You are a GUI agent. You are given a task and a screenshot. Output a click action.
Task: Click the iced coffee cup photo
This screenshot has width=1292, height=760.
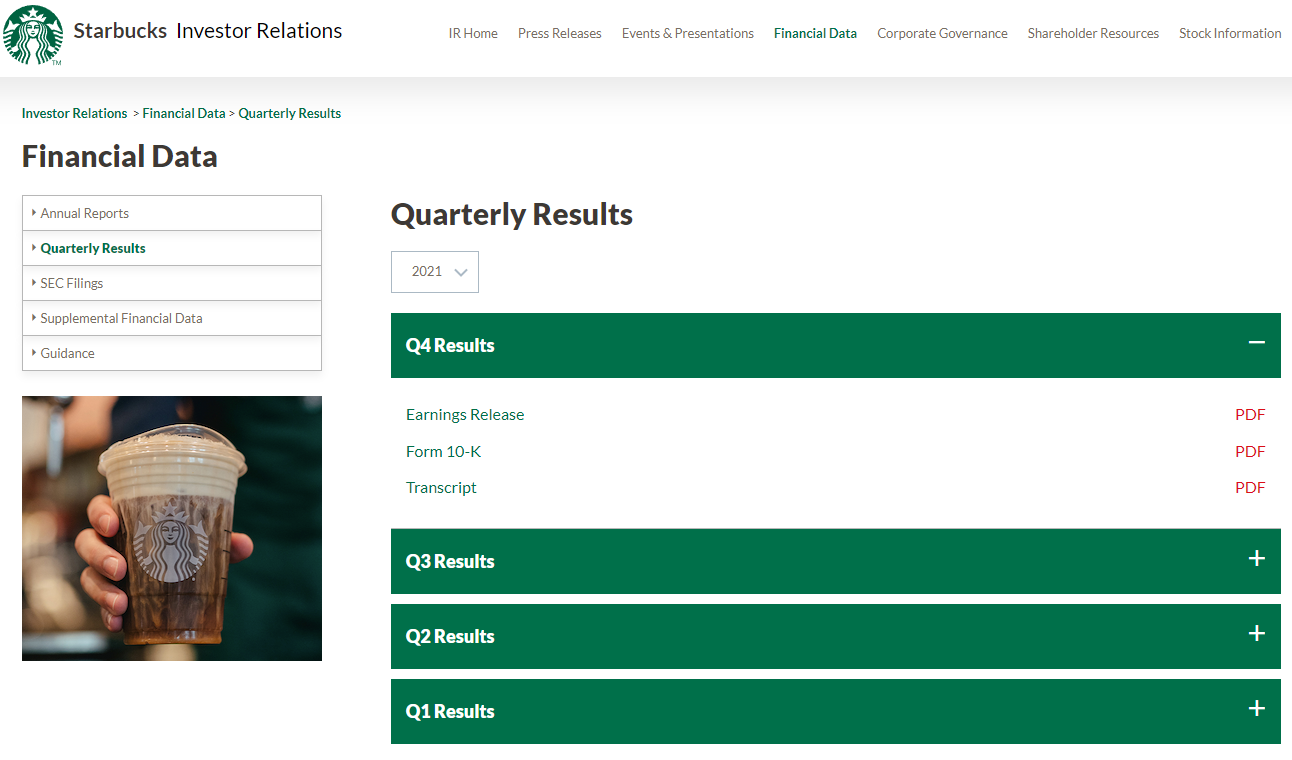pyautogui.click(x=172, y=528)
